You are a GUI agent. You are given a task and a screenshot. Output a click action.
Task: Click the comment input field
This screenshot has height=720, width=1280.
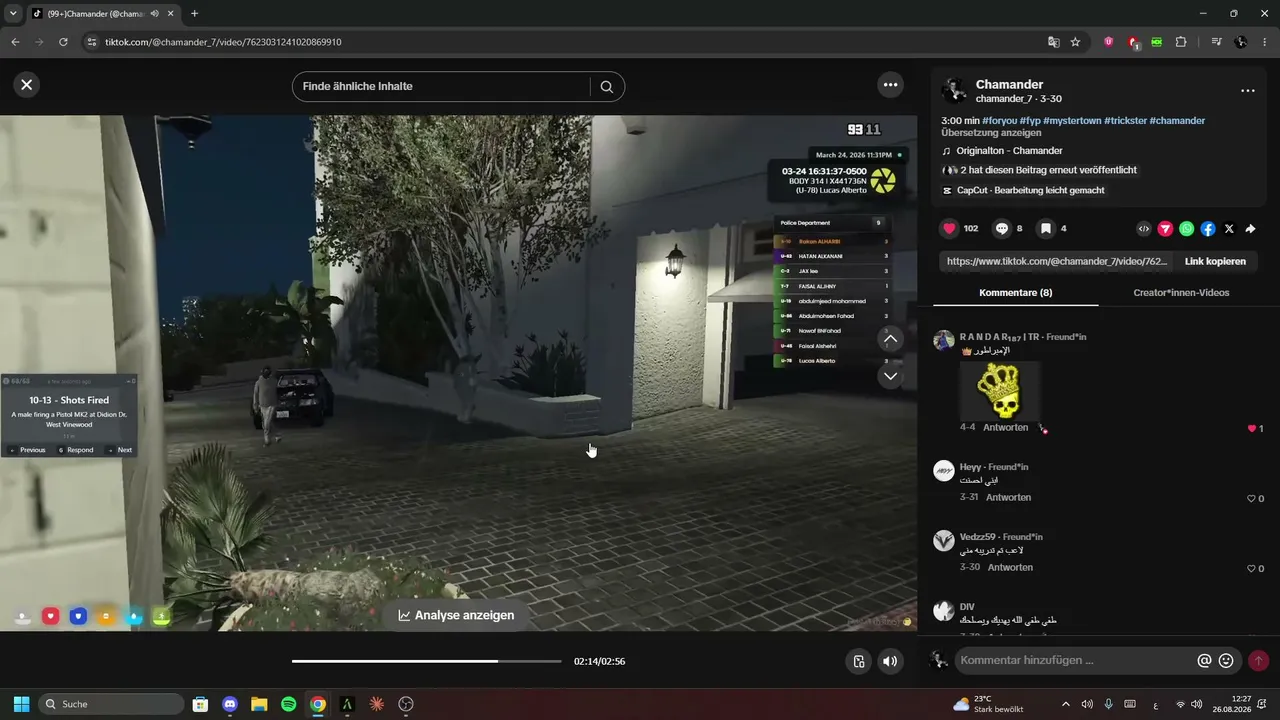(x=1075, y=660)
